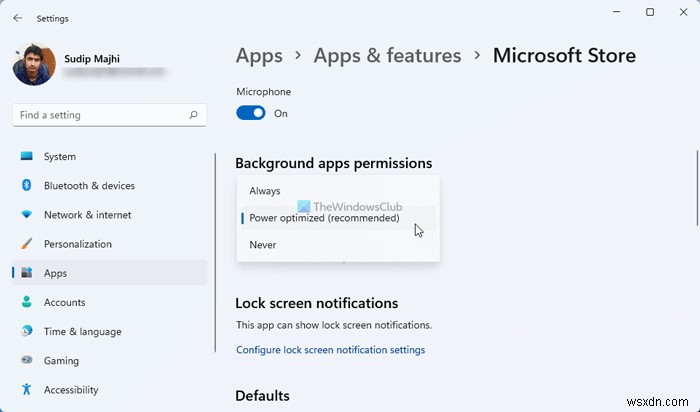Go to Apps breadcrumb
This screenshot has height=412, width=700.
click(259, 56)
